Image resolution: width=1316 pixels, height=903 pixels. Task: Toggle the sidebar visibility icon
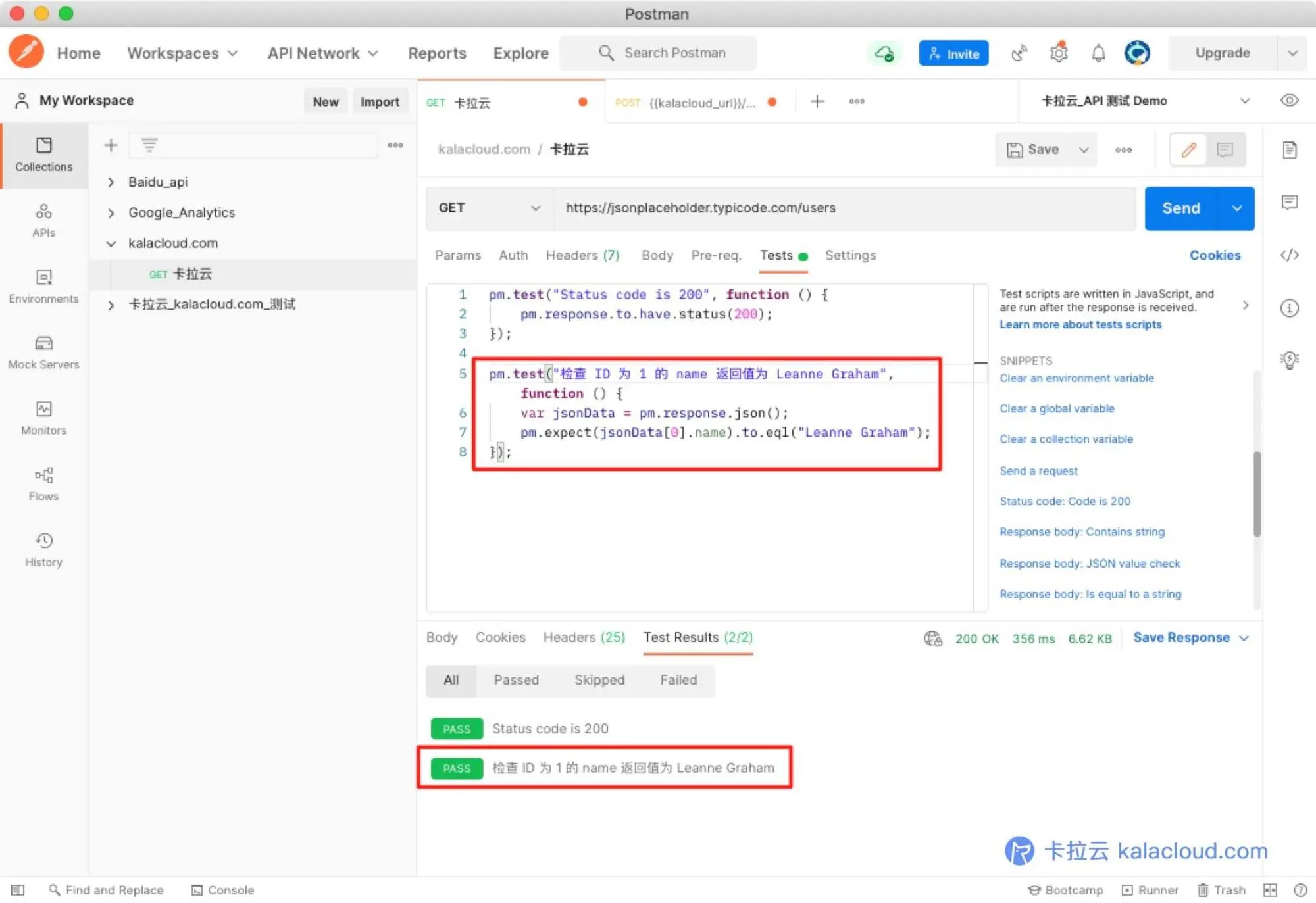point(18,890)
